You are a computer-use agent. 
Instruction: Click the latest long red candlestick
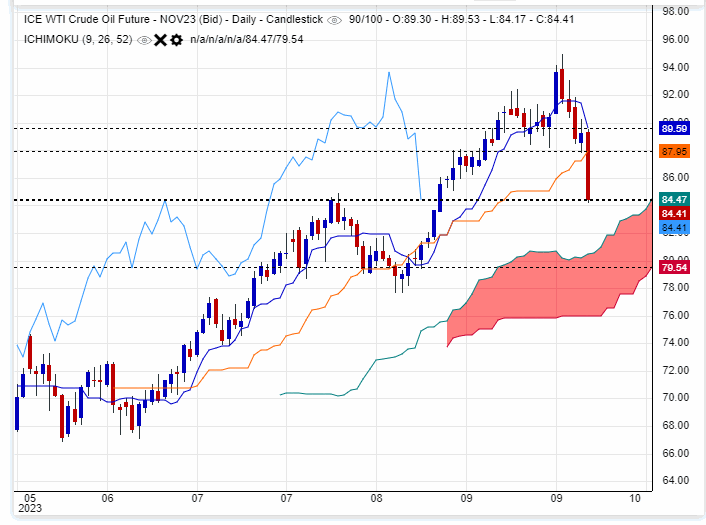pyautogui.click(x=588, y=165)
